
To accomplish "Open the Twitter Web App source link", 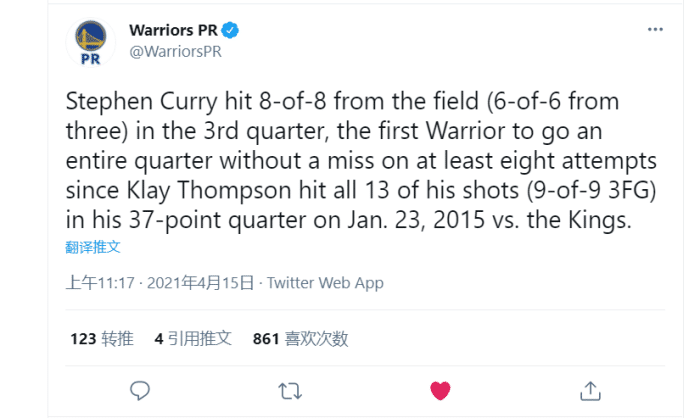I will (x=325, y=283).
